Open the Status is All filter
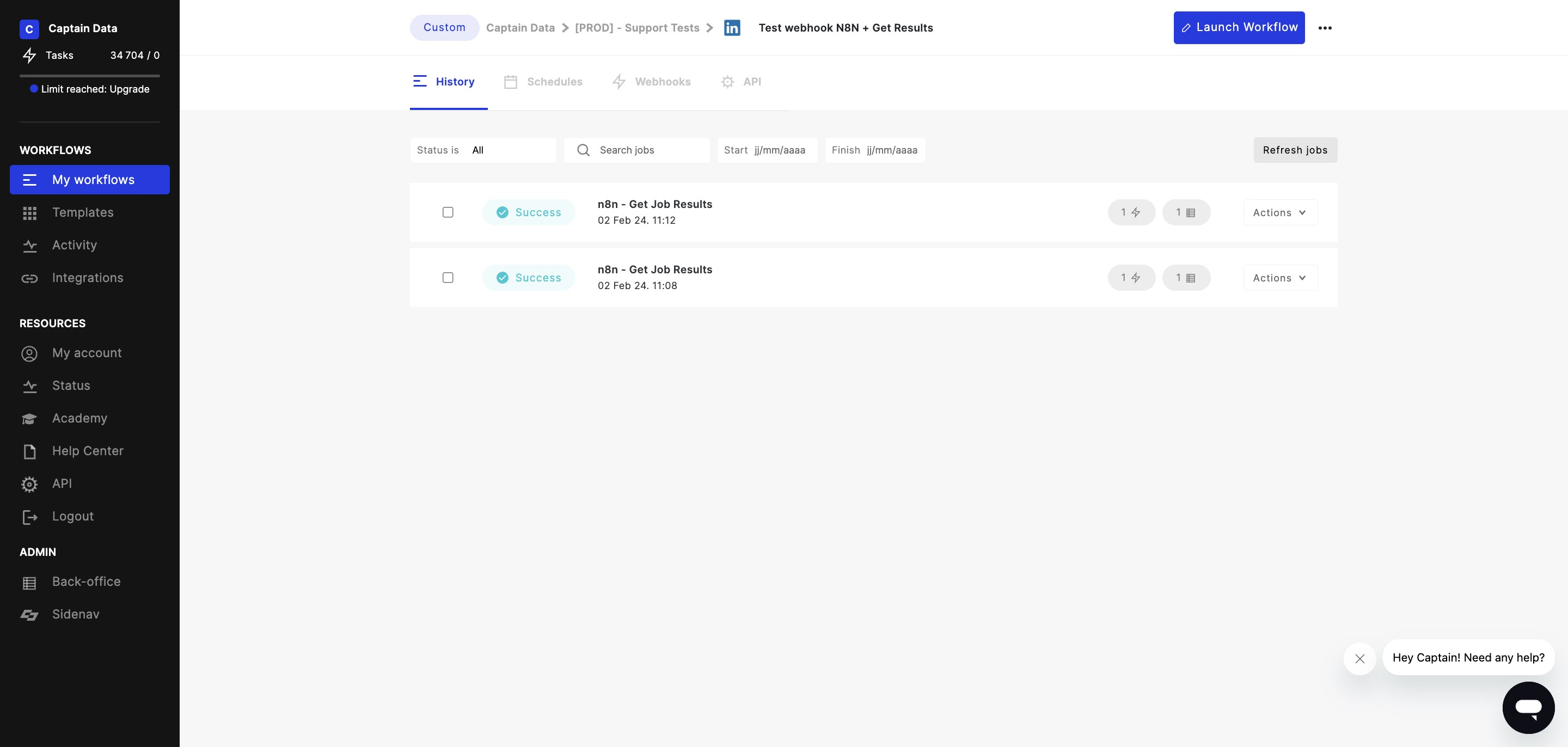Viewport: 1568px width, 747px height. (483, 150)
